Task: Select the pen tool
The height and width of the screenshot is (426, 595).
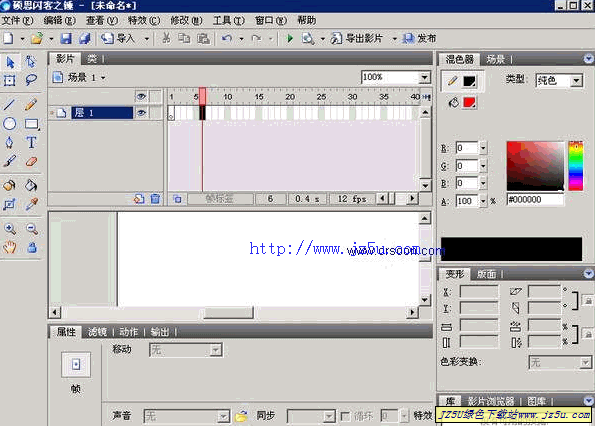Action: pos(9,143)
